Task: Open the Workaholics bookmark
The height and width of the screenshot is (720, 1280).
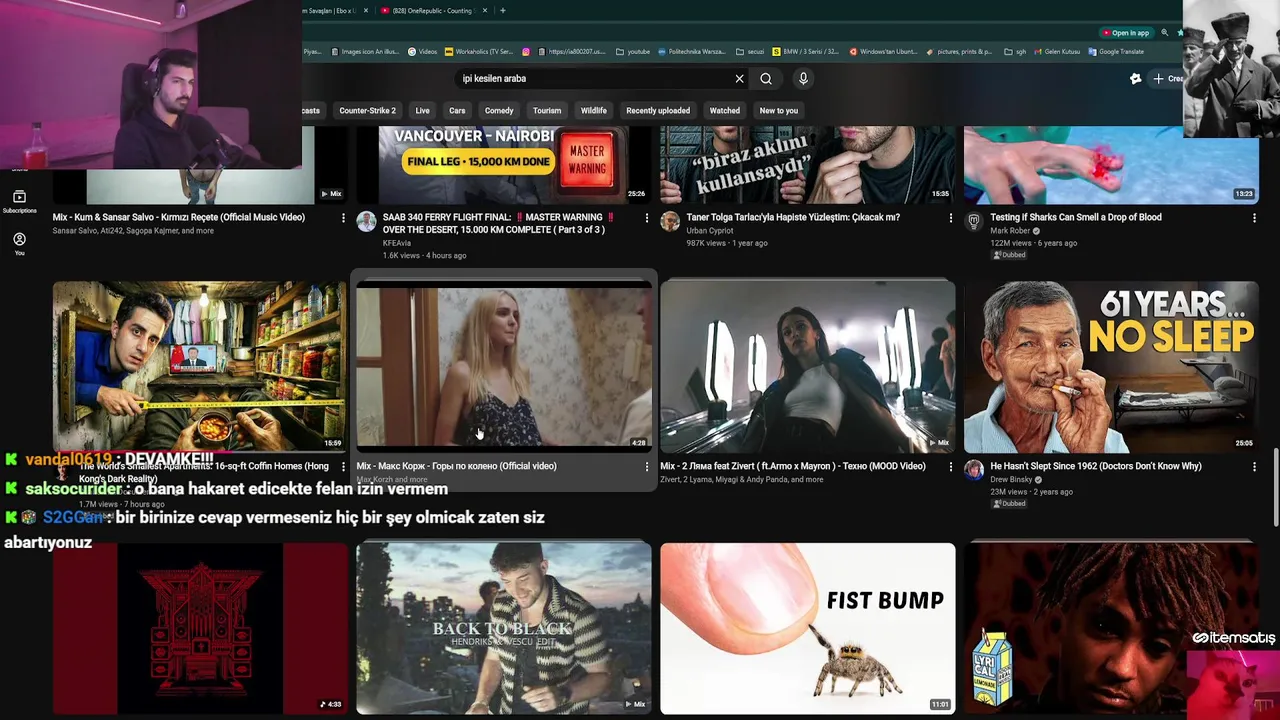Action: 479,52
